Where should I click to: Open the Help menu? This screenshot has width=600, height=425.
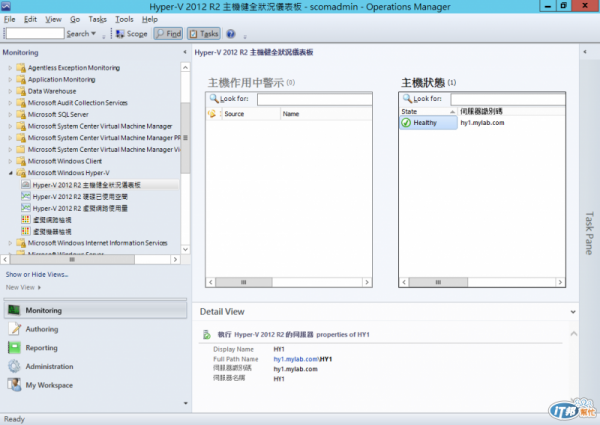pos(150,19)
